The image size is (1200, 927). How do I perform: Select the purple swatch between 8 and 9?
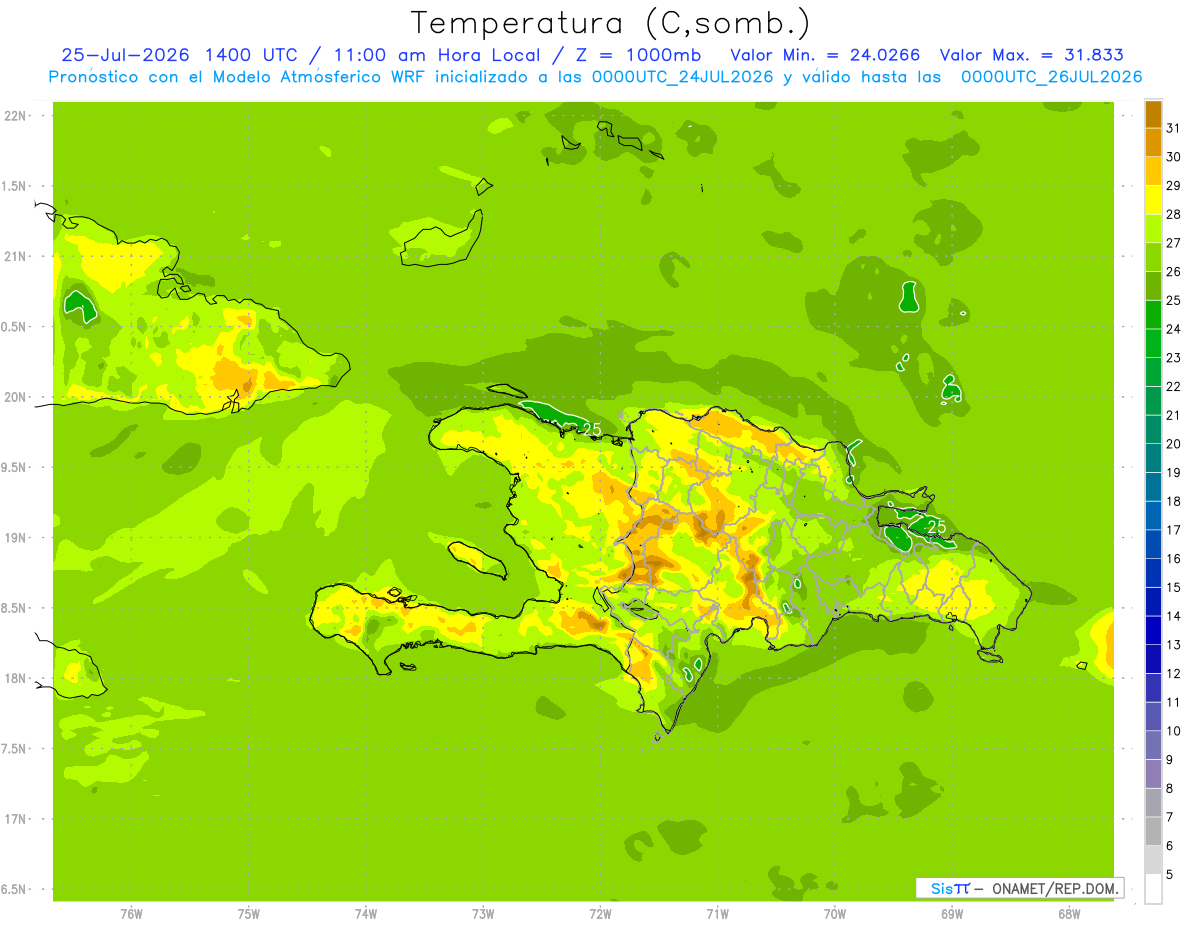point(1153,774)
